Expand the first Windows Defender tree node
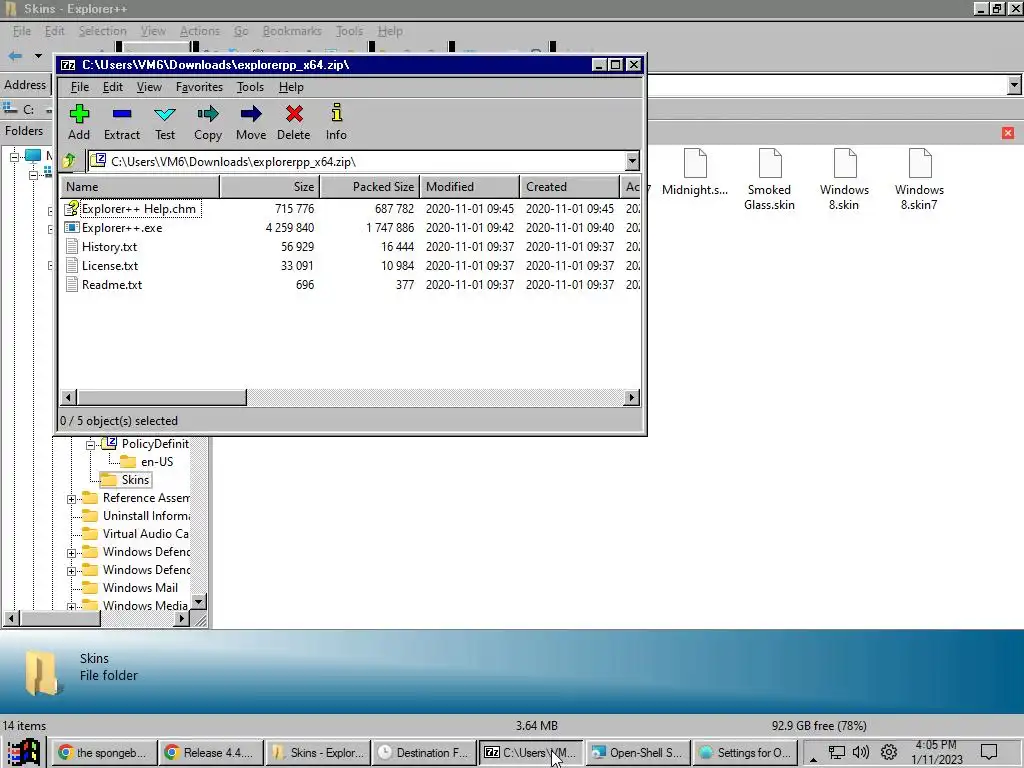Image resolution: width=1024 pixels, height=768 pixels. point(72,553)
